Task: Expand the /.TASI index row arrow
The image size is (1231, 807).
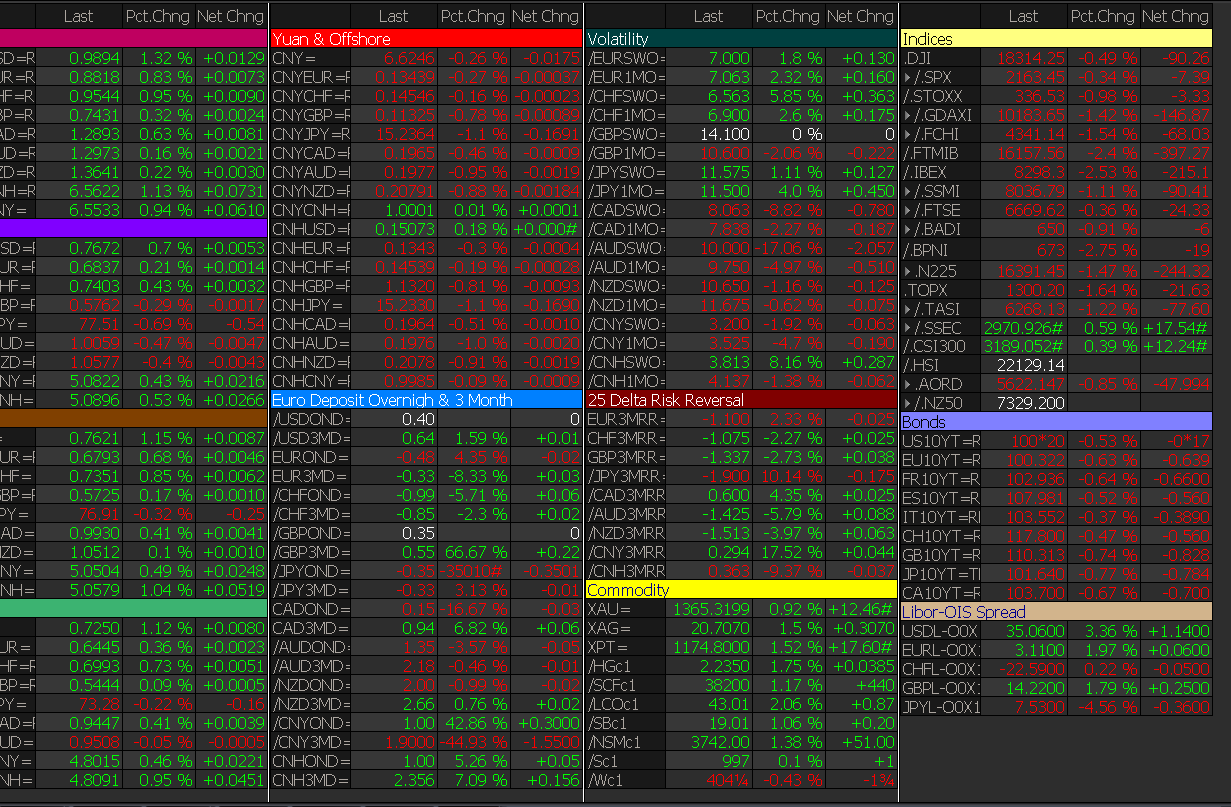Action: click(907, 309)
